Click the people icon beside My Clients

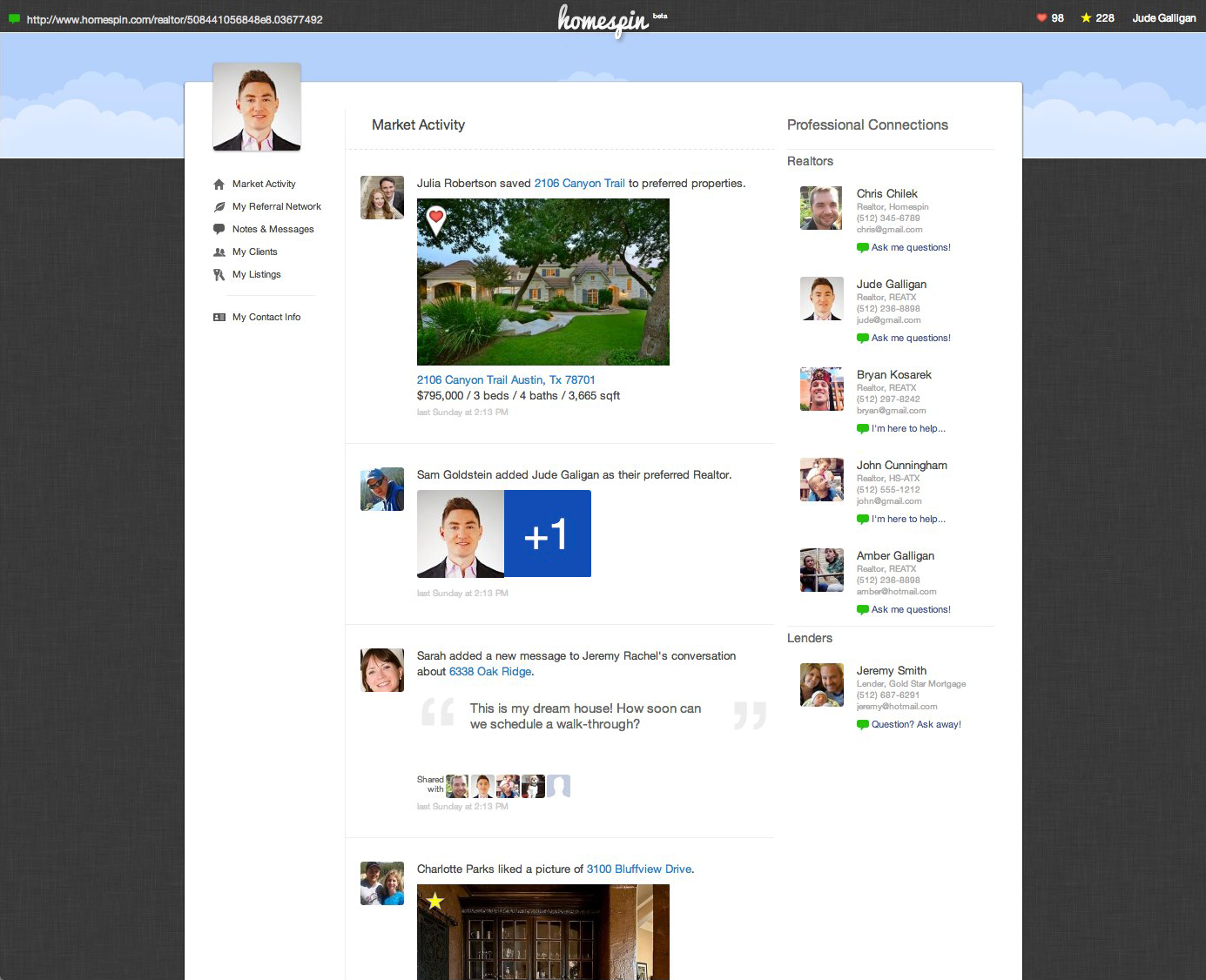point(219,252)
